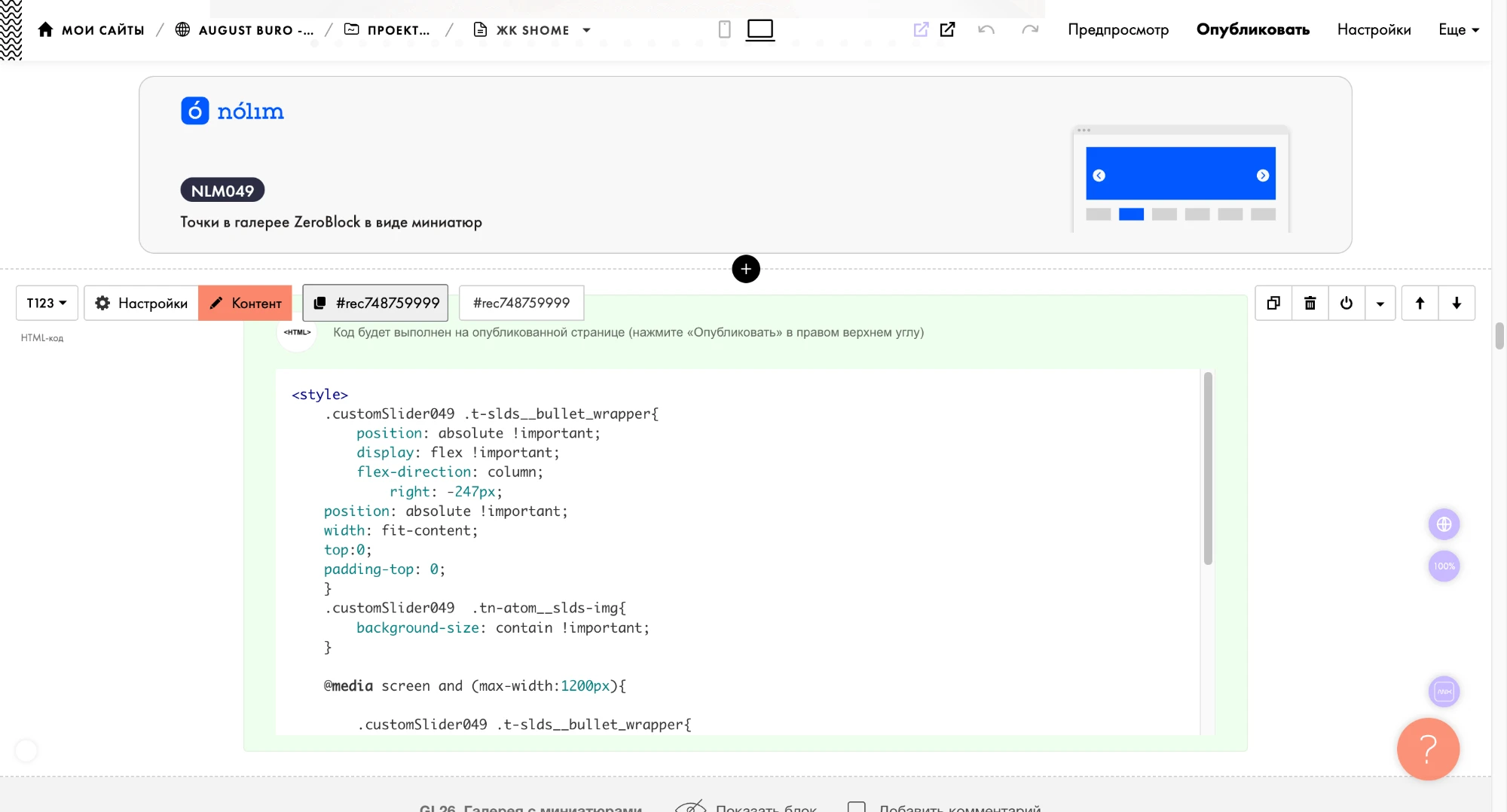This screenshot has width=1507, height=812.
Task: Open Предпросмотр preview
Action: (x=1118, y=29)
